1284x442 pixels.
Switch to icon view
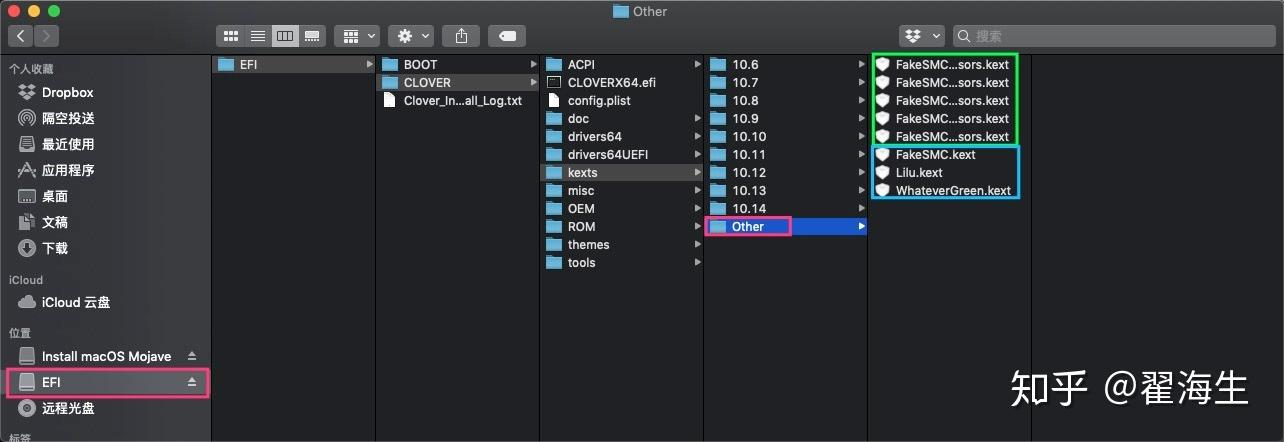(x=231, y=36)
